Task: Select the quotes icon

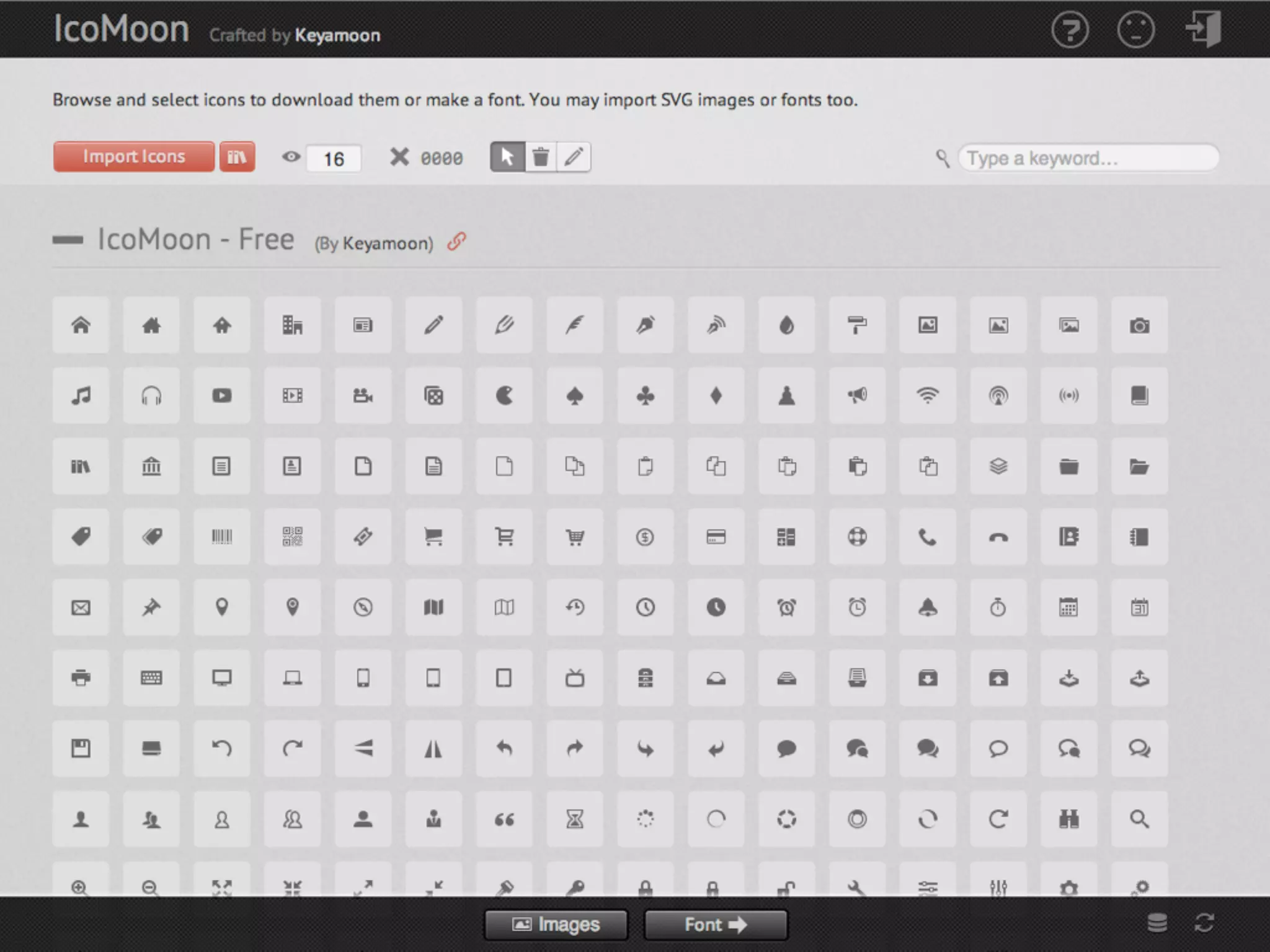Action: point(504,819)
